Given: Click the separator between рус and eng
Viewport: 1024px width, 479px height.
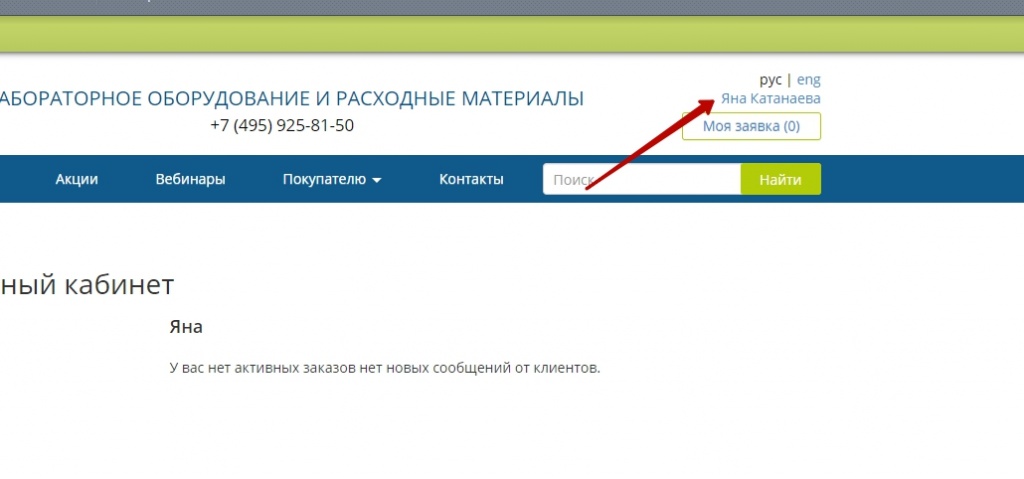Looking at the screenshot, I should click(x=789, y=80).
